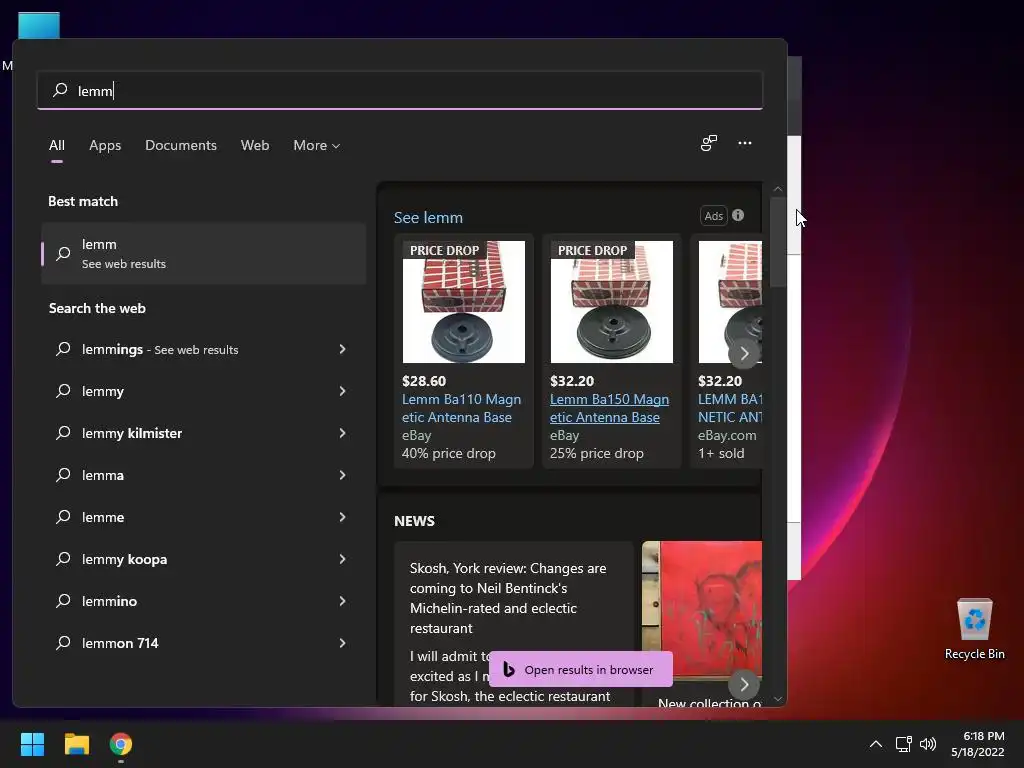Click the Bing logo icon

[509, 669]
